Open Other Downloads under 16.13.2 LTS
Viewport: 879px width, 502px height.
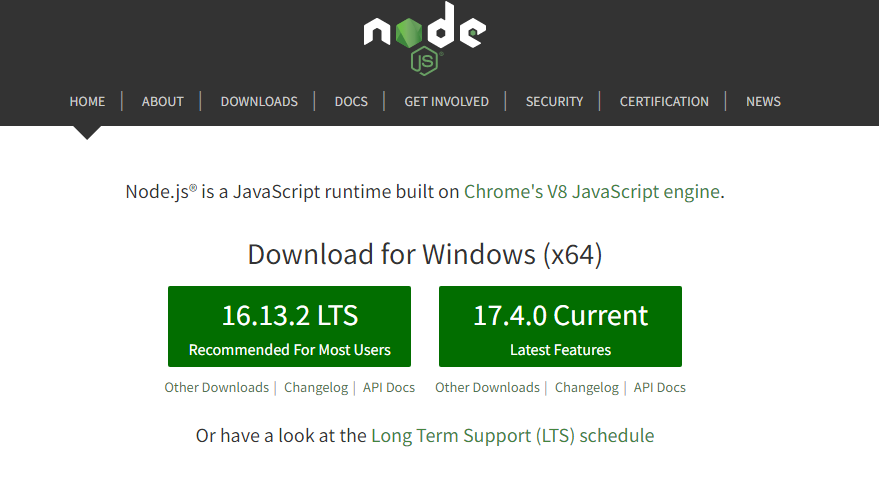point(216,388)
